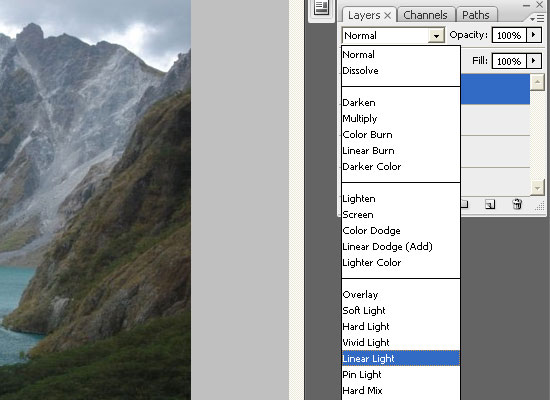Click the Fill 100% input field
The image size is (550, 400).
pos(509,61)
